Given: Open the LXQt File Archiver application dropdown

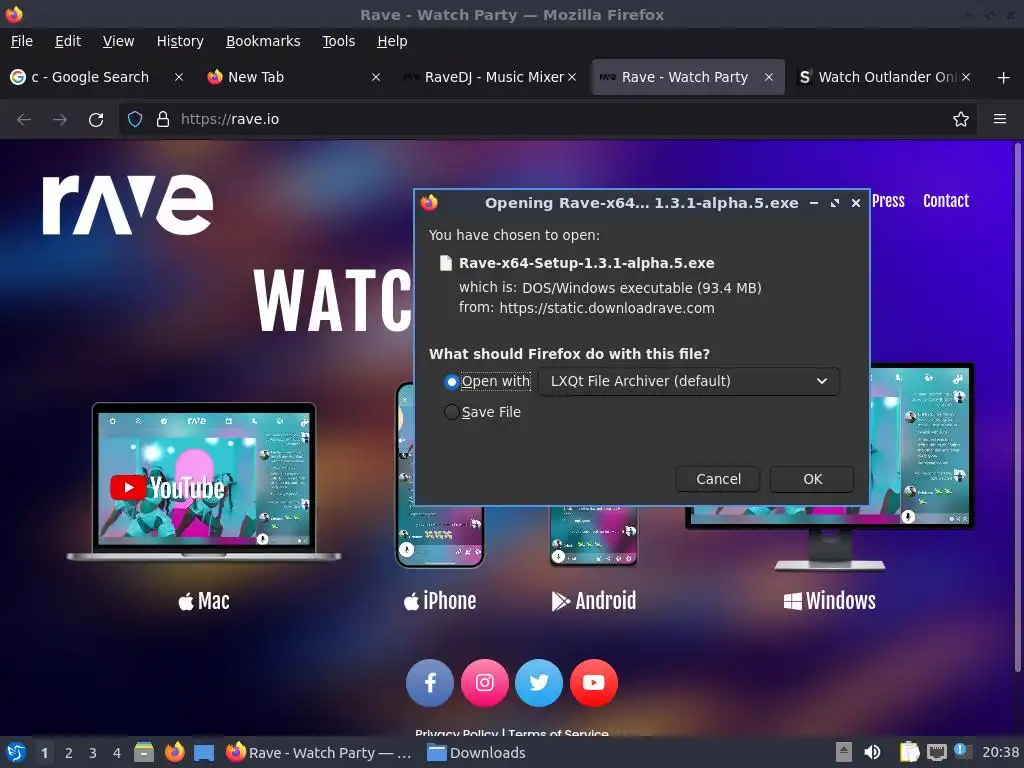Looking at the screenshot, I should coord(689,381).
